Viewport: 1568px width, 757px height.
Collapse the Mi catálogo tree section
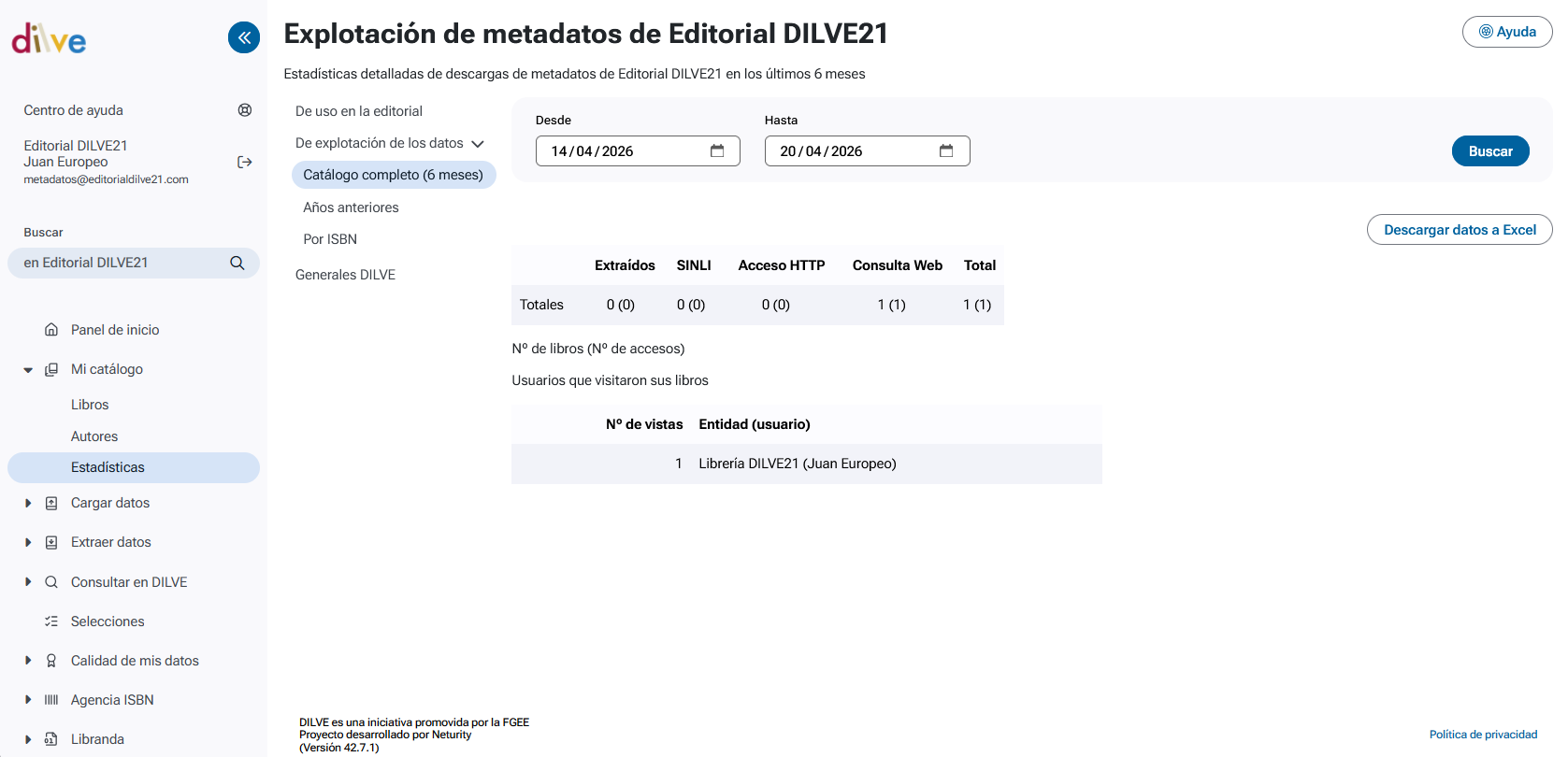[28, 370]
